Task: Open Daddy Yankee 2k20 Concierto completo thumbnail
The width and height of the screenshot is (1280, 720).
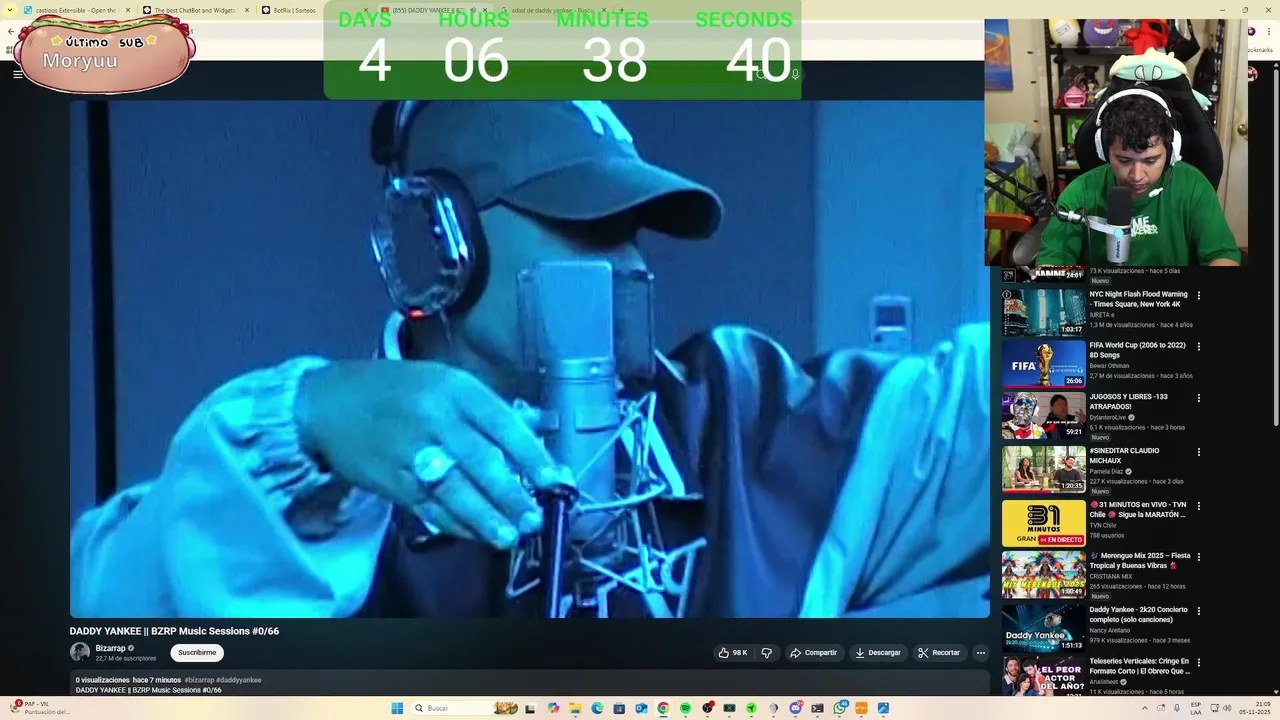Action: tap(1044, 628)
